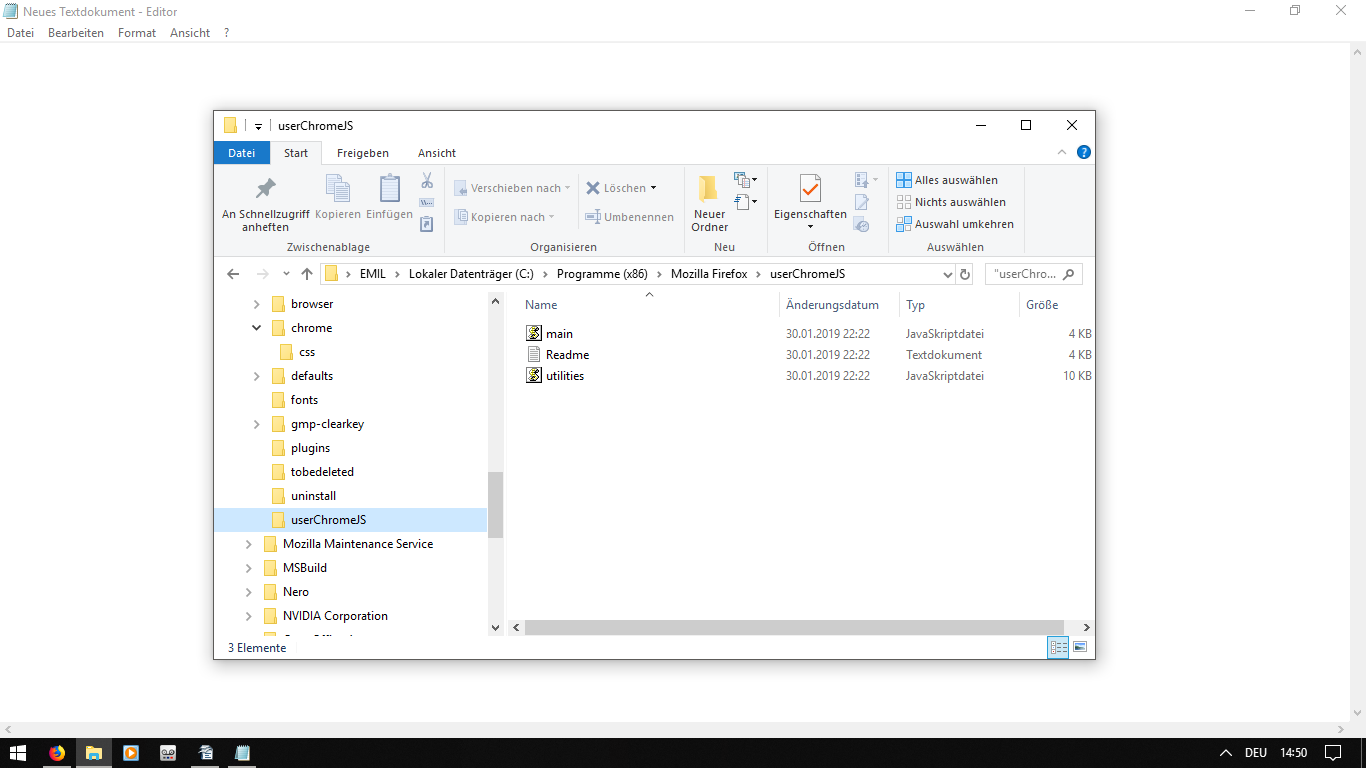Click the pin to Schnellzugriff icon
Image resolution: width=1366 pixels, height=768 pixels.
pyautogui.click(x=265, y=189)
